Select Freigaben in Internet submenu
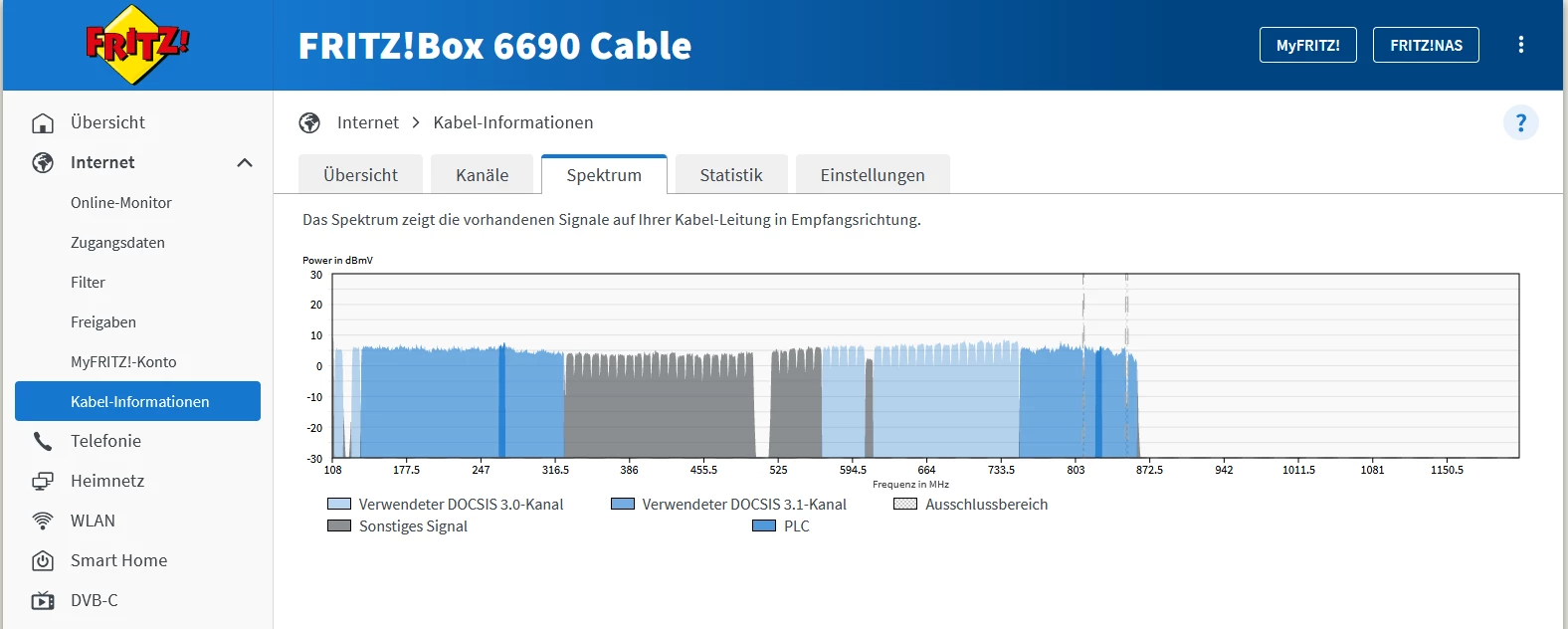 tap(103, 322)
